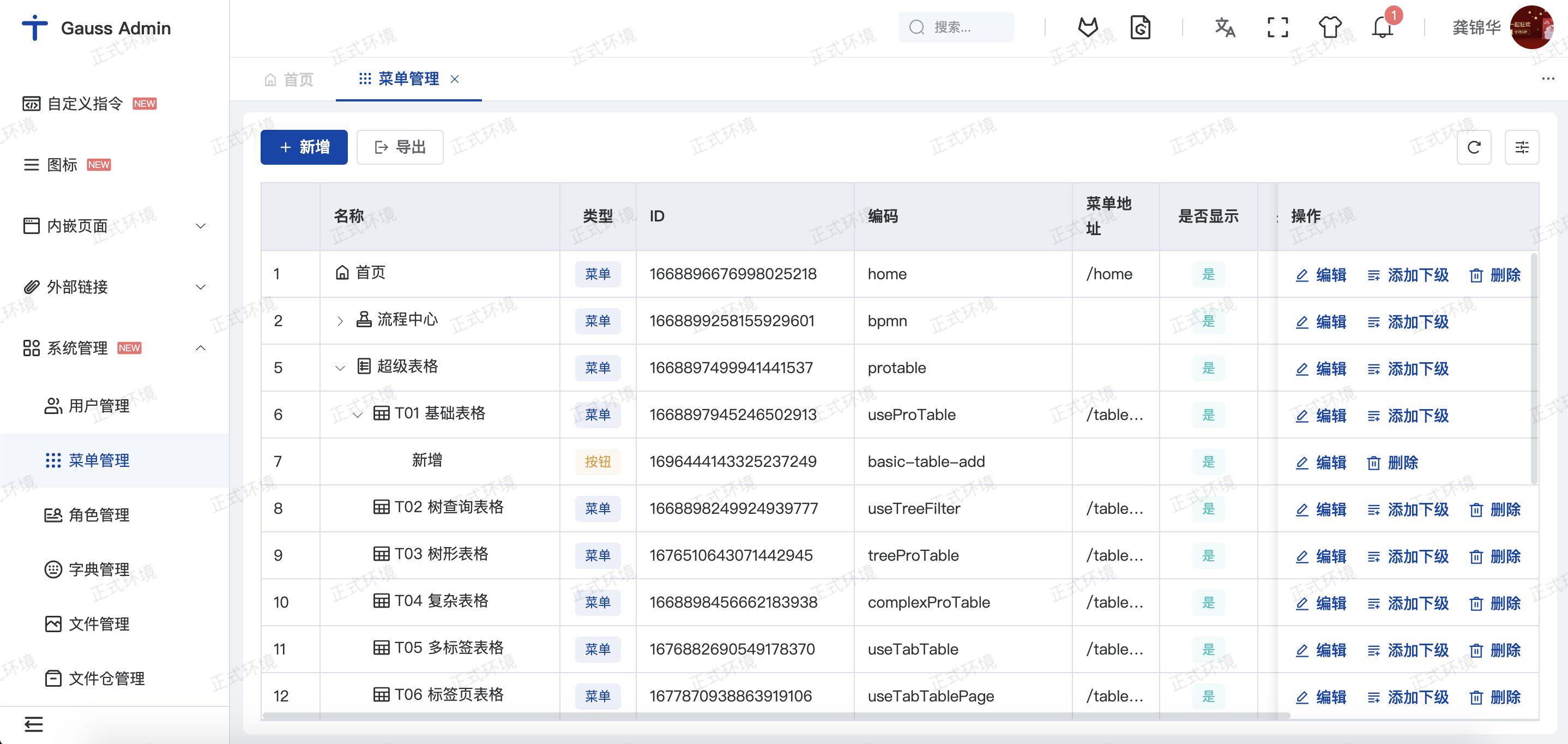The image size is (1568, 744).
Task: Collapse the sidebar with the bottom-left icon
Action: tap(34, 724)
